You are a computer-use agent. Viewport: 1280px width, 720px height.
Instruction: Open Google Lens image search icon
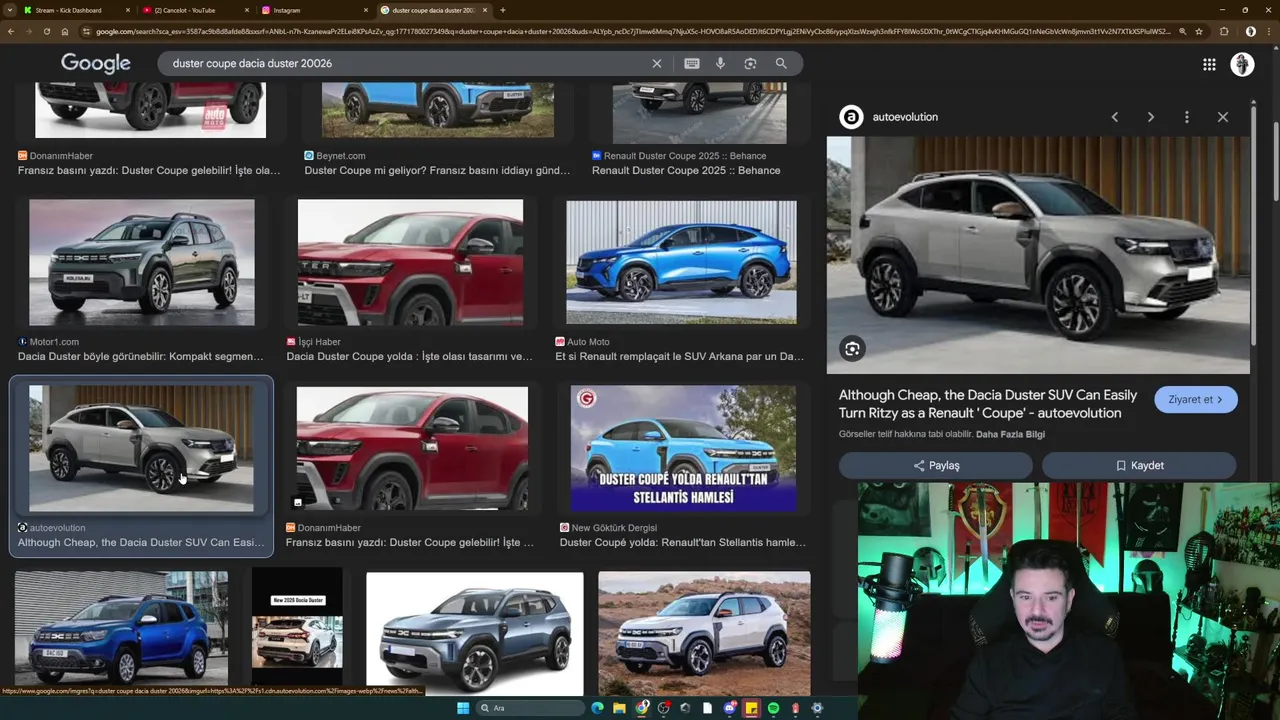coord(750,63)
